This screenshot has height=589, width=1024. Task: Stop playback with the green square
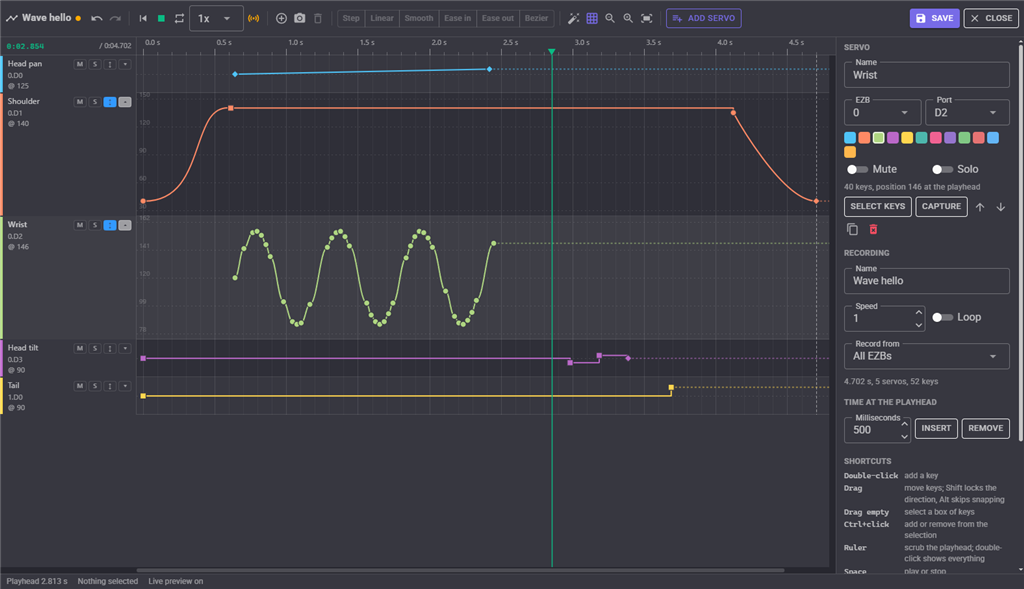[x=161, y=18]
